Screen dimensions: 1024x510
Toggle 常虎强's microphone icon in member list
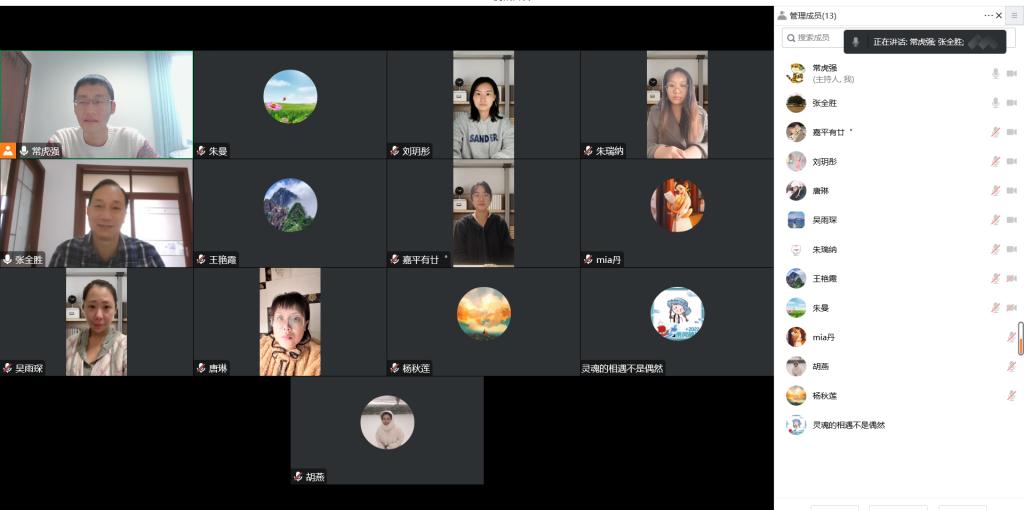point(995,73)
